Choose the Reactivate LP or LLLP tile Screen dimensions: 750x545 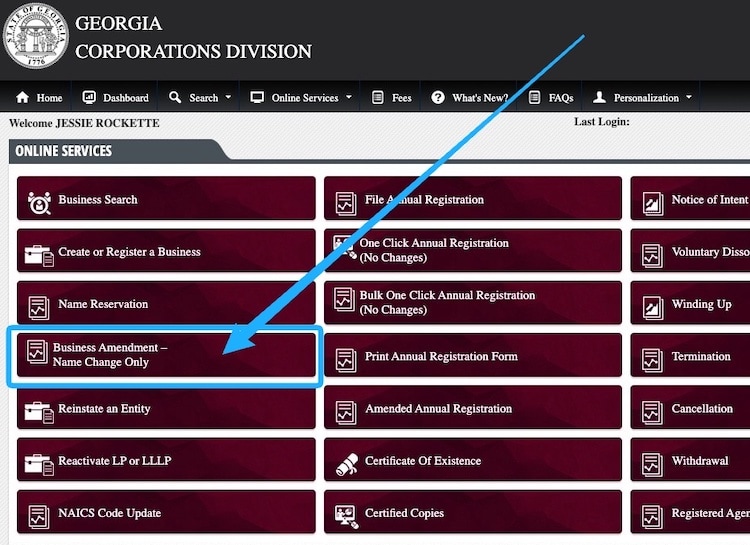165,461
